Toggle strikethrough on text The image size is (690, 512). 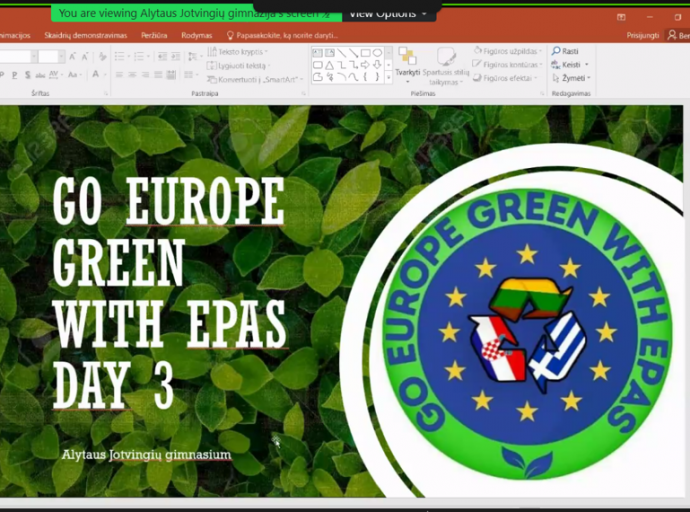click(x=40, y=75)
